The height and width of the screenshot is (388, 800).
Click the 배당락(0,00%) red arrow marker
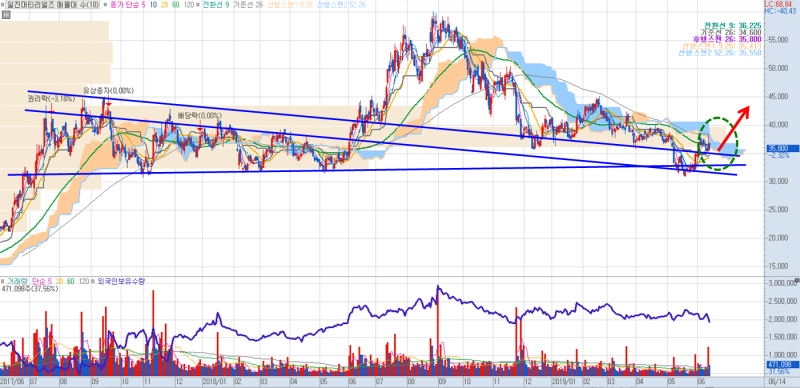200,129
